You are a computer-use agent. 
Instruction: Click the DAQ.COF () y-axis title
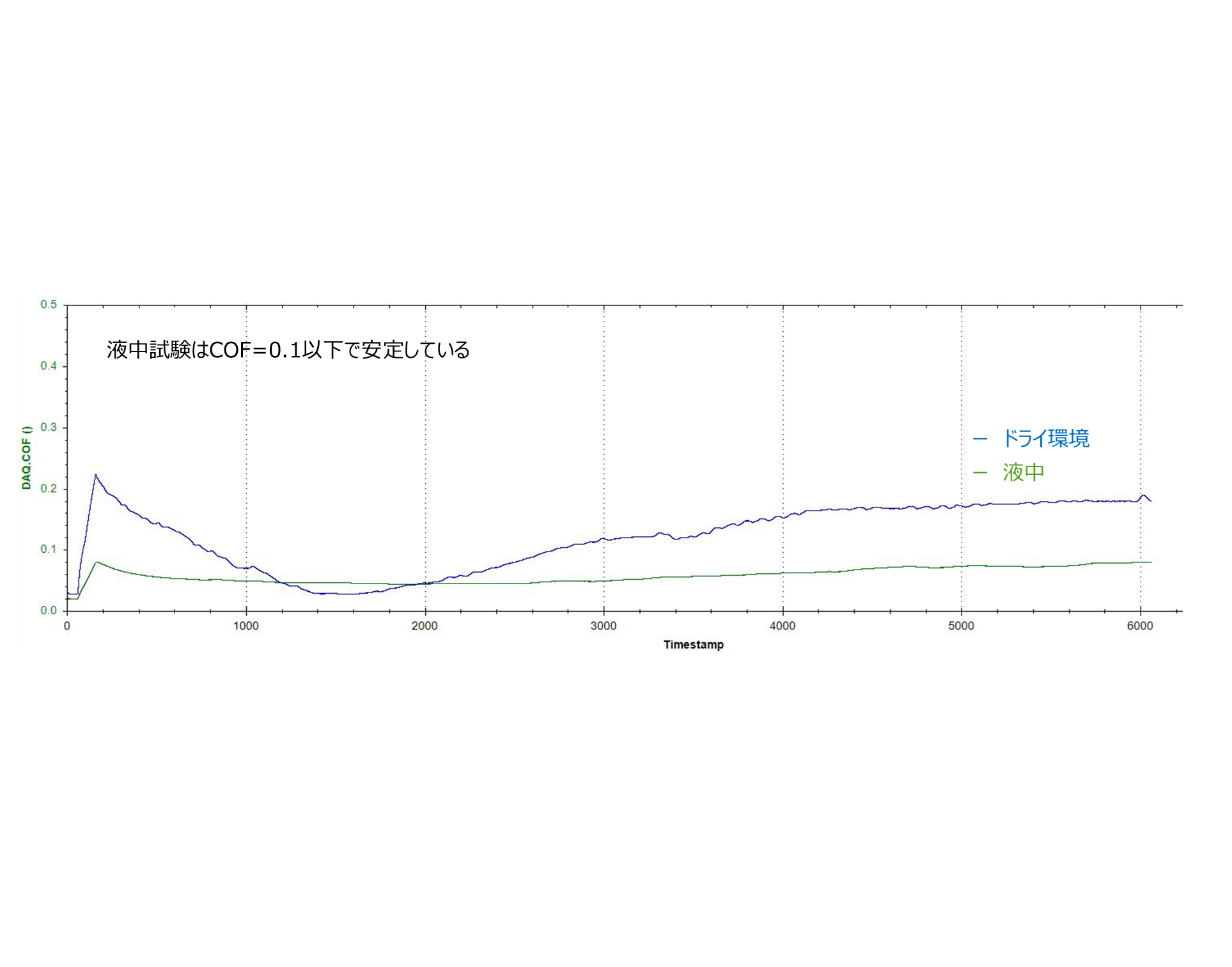click(x=26, y=458)
